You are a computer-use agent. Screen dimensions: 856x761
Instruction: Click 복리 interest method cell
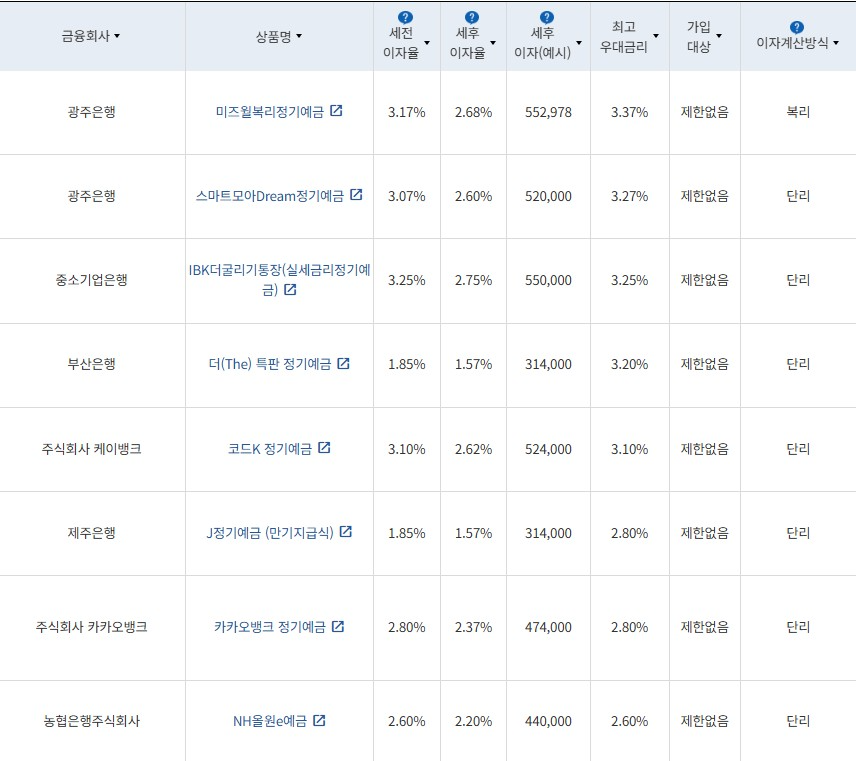[x=798, y=112]
